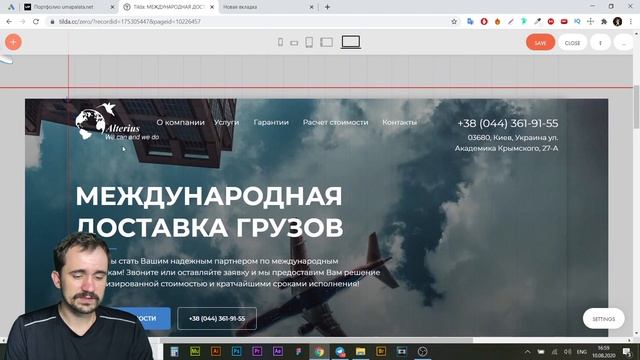Open volume control in system tray
Image resolution: width=640 pixels, height=360 pixels.
567,351
